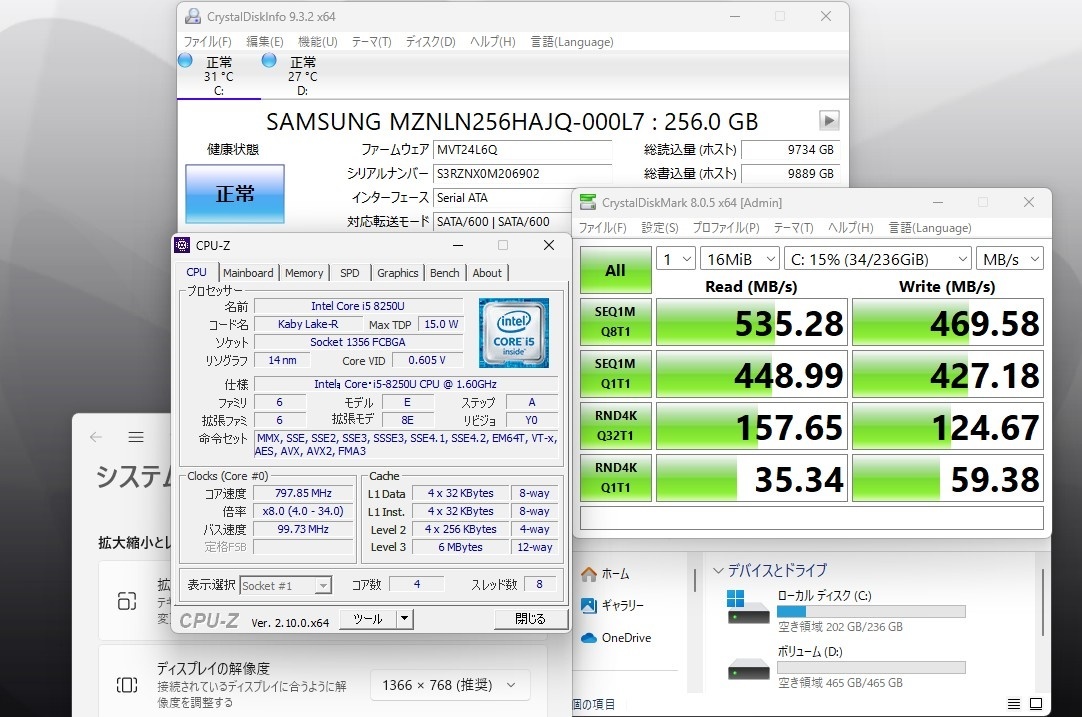Run the SEQ1M Q8T1 test button
The height and width of the screenshot is (717, 1082).
pyautogui.click(x=616, y=322)
